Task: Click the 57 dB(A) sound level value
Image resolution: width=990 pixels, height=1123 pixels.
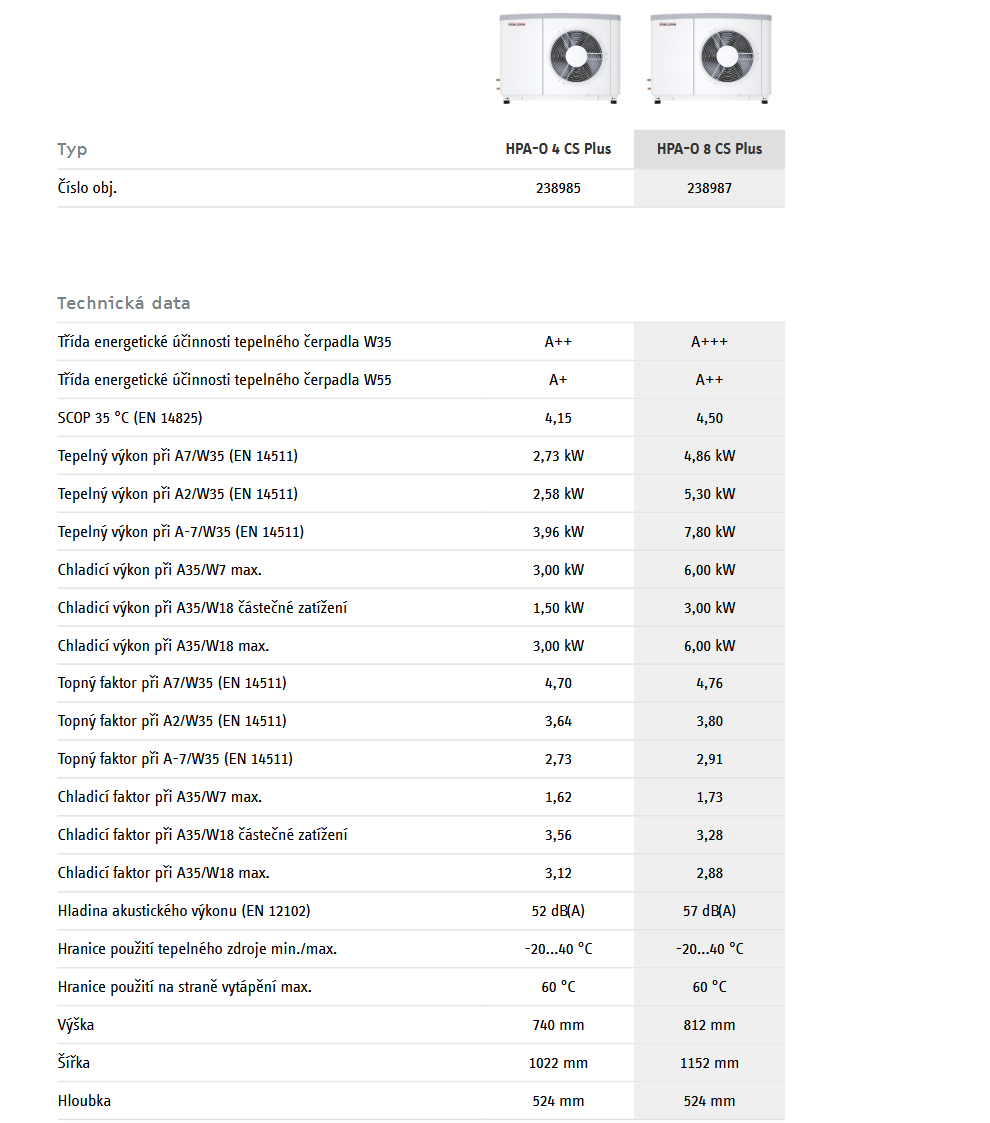Action: 709,911
